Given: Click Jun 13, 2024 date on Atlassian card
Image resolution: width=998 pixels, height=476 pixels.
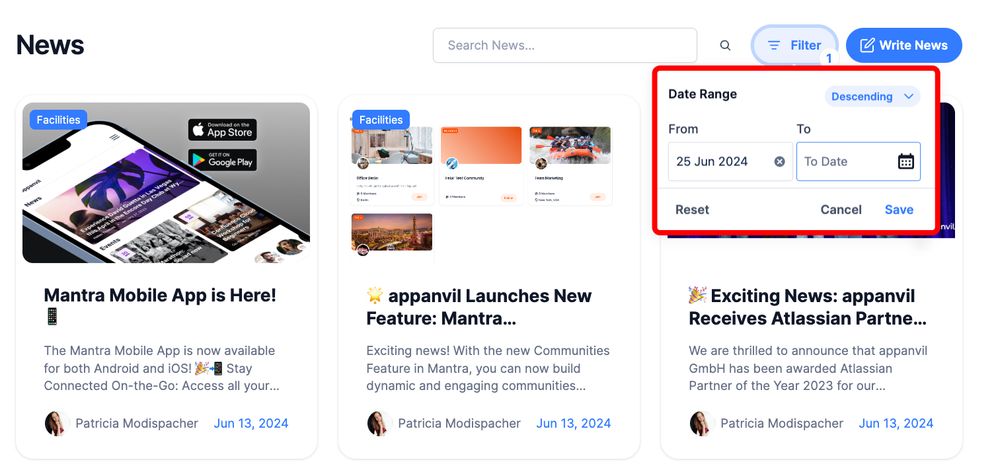Looking at the screenshot, I should 896,423.
